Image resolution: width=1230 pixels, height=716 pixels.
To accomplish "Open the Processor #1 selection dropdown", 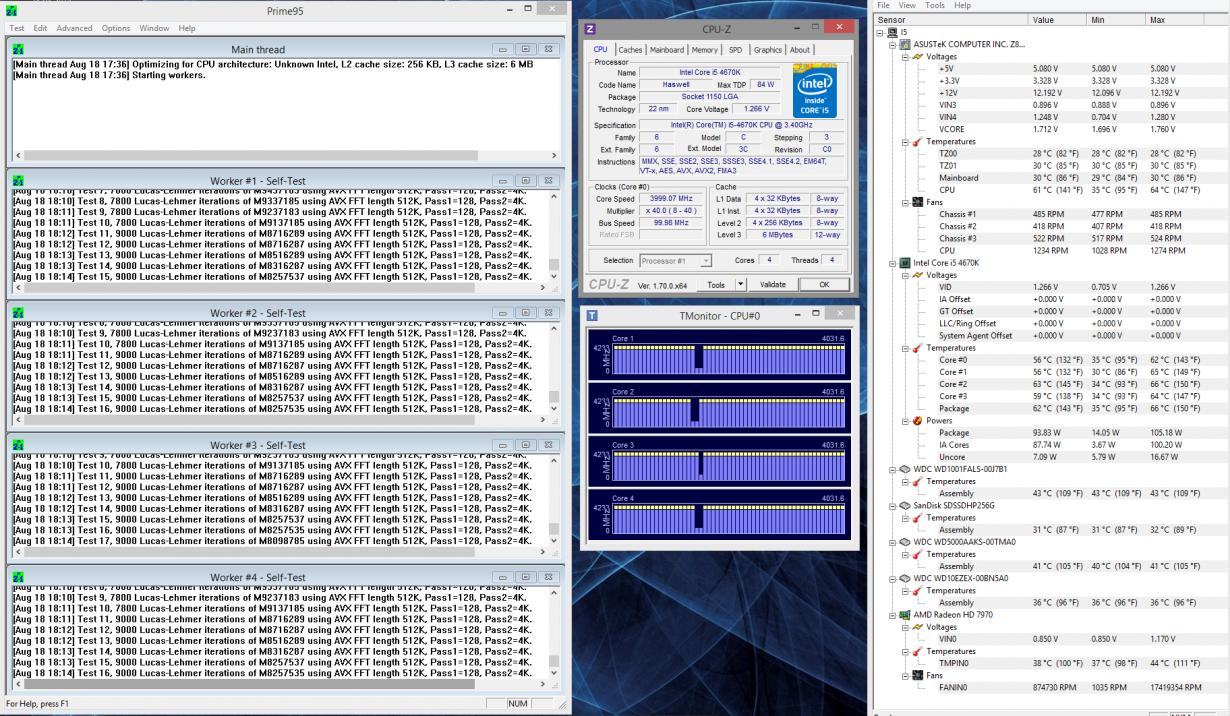I will click(676, 260).
